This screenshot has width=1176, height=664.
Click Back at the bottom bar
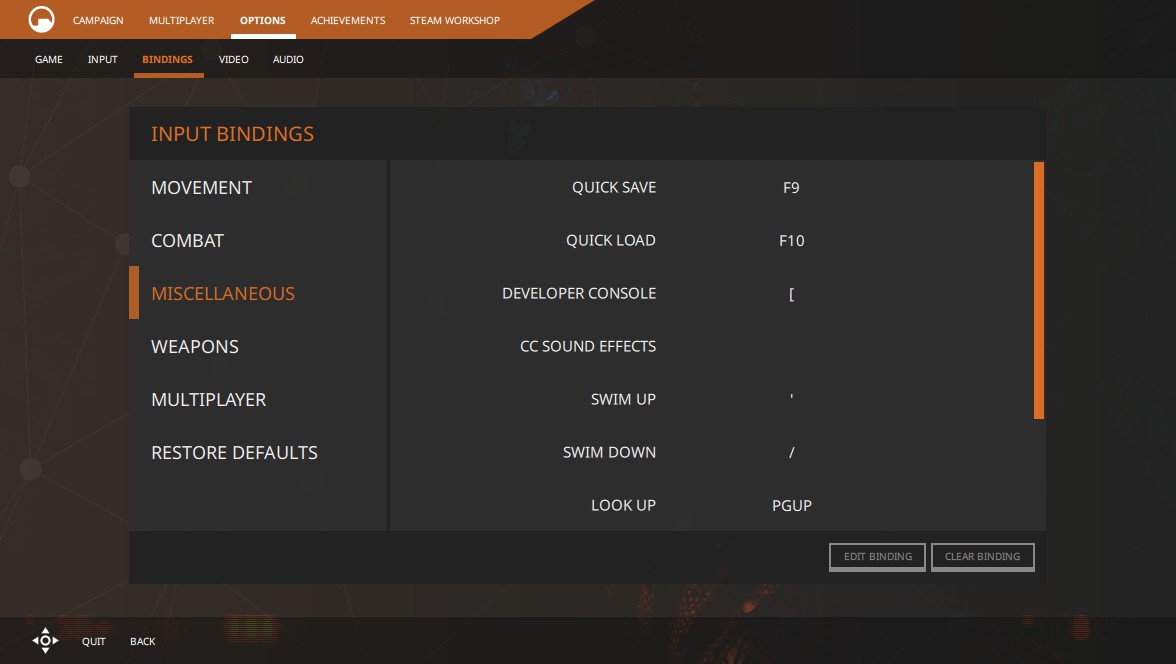142,641
